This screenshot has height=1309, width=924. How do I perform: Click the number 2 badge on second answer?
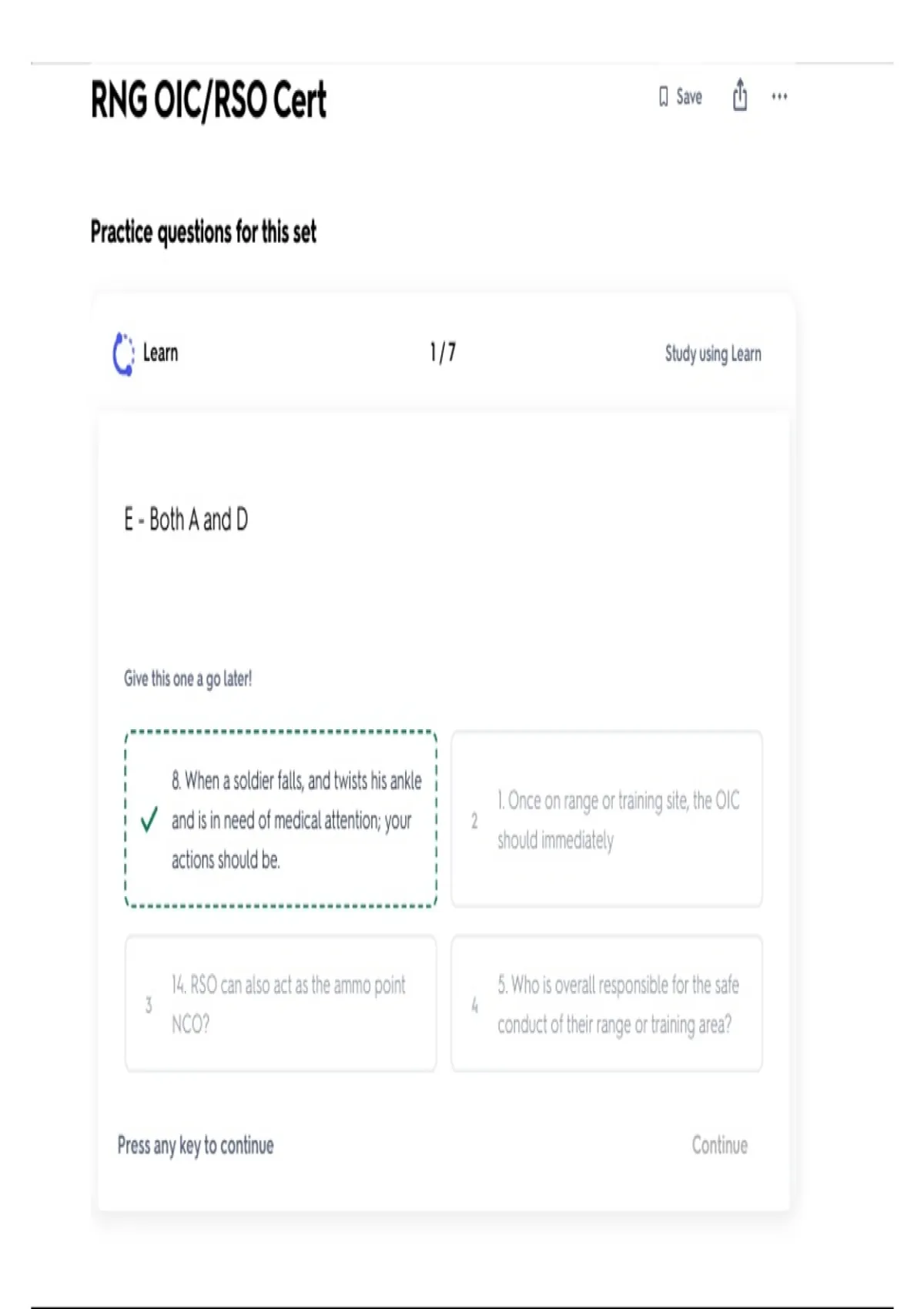tap(474, 821)
